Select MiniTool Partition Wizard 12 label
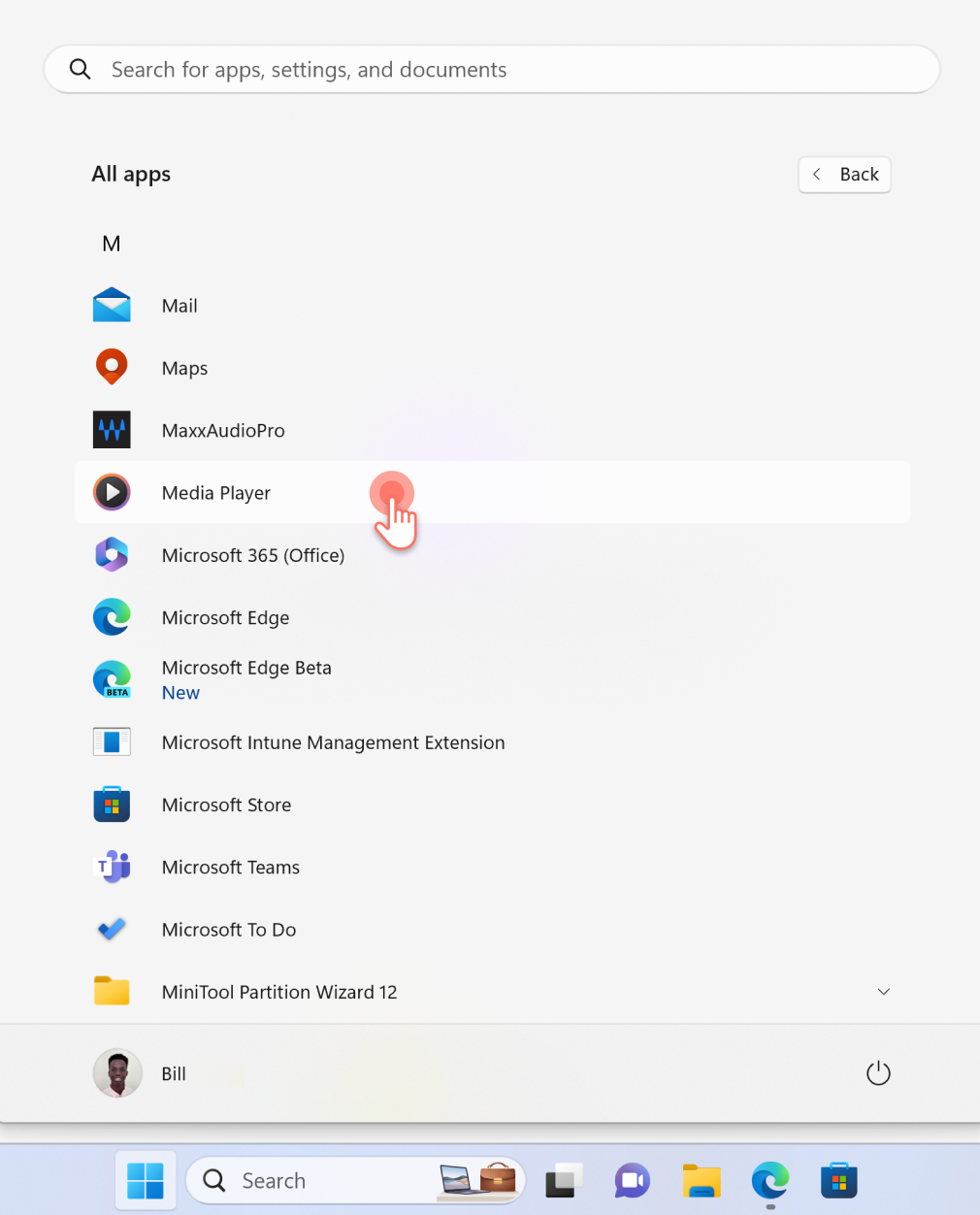This screenshot has height=1215, width=980. [279, 992]
